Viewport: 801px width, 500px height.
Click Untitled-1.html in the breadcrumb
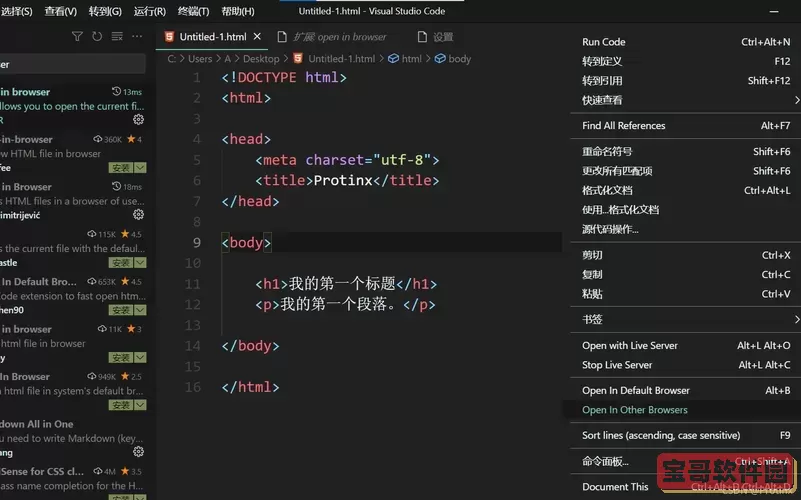click(x=341, y=59)
